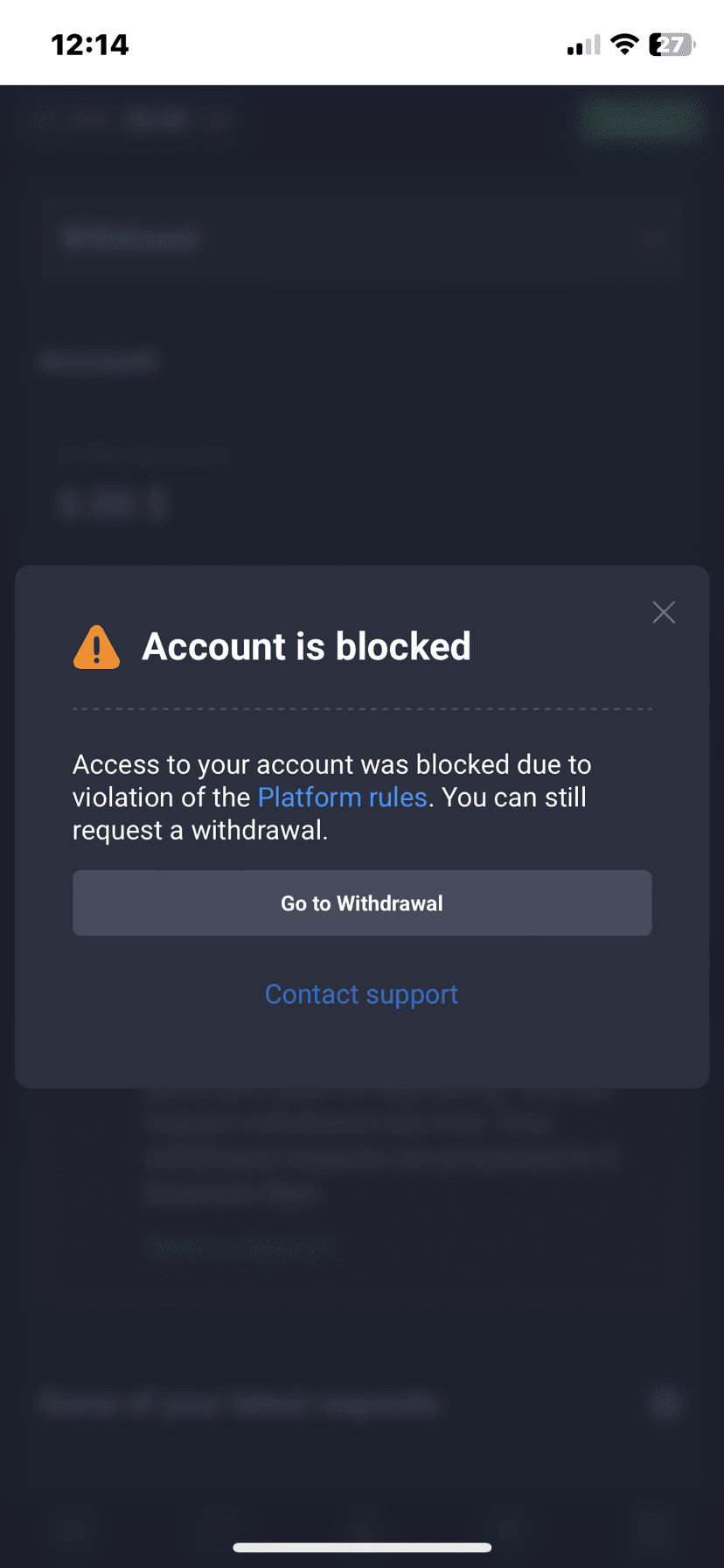Image resolution: width=724 pixels, height=1568 pixels.
Task: Tap the Wi-Fi status icon
Action: click(x=624, y=45)
